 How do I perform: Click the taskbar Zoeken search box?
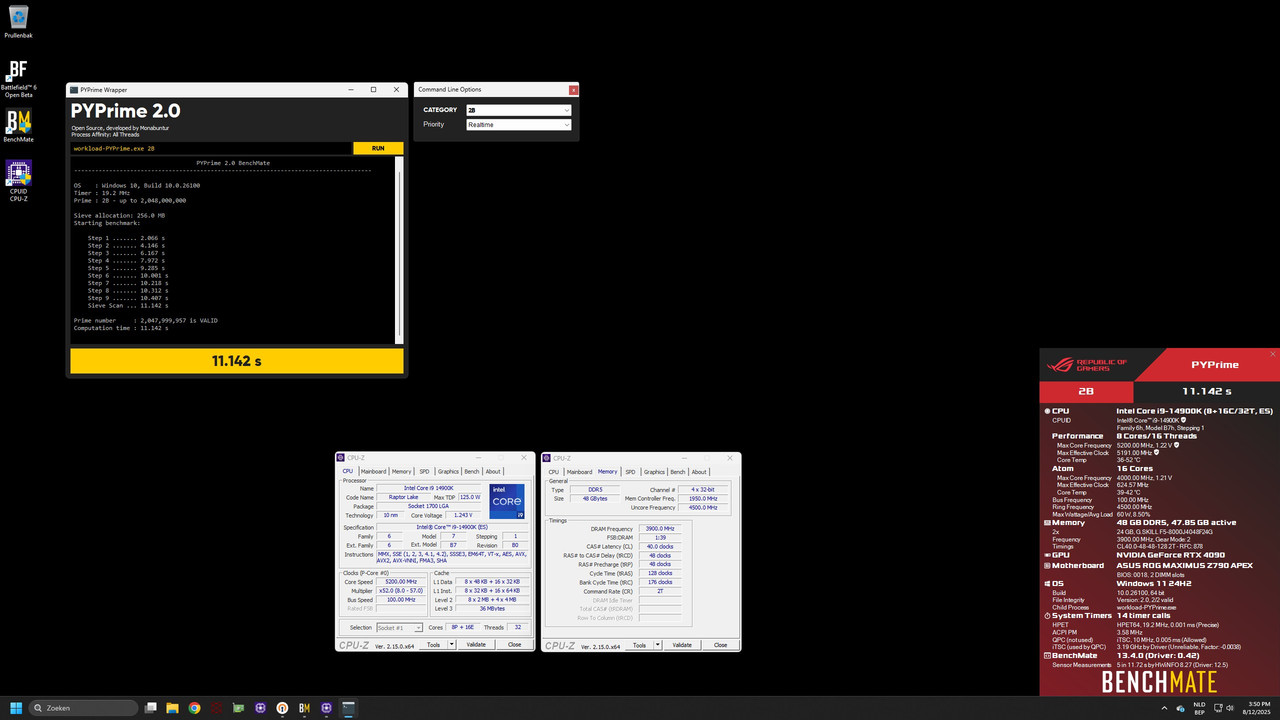[x=84, y=708]
